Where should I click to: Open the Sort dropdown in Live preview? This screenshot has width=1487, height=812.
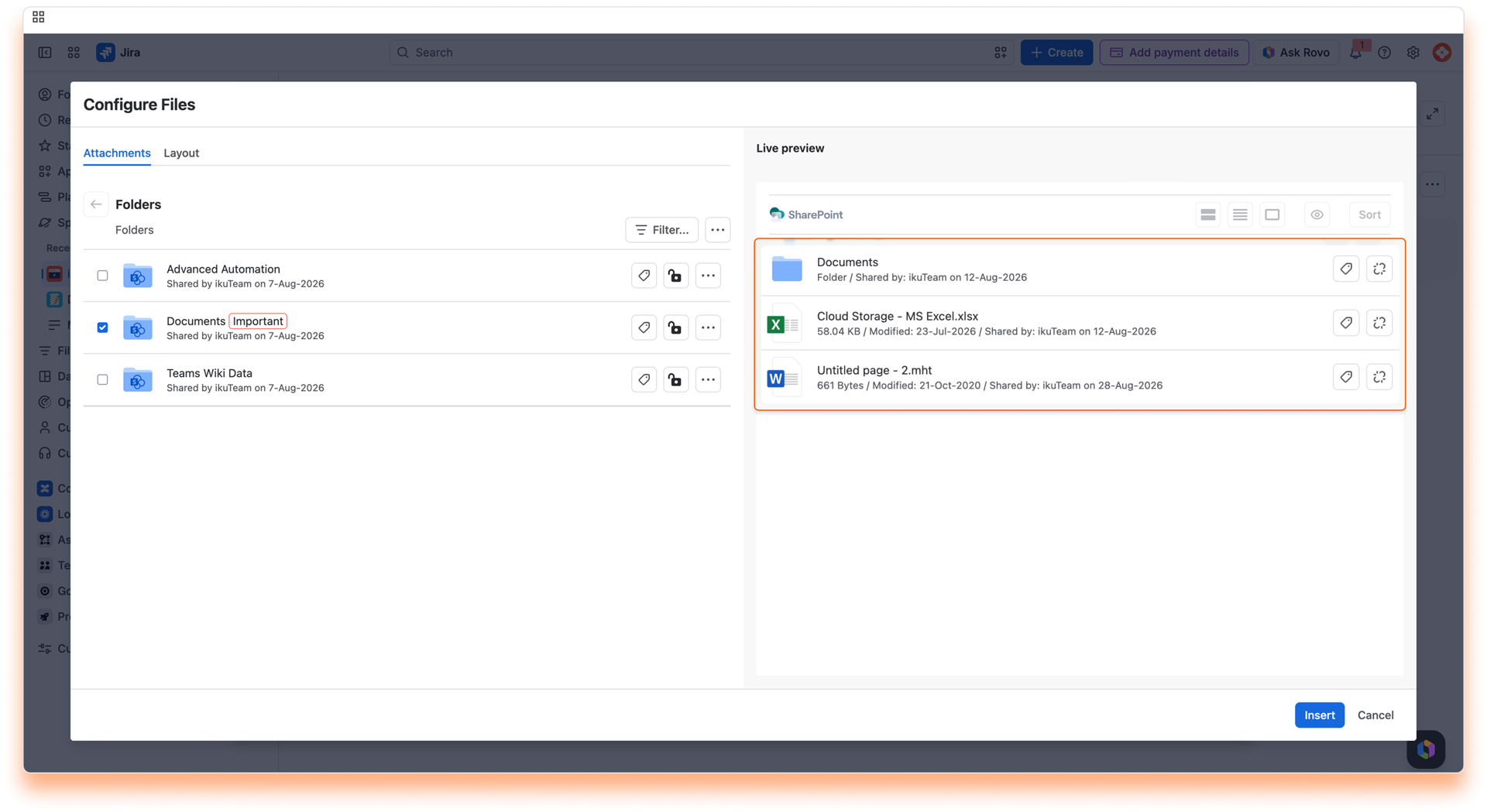1369,214
